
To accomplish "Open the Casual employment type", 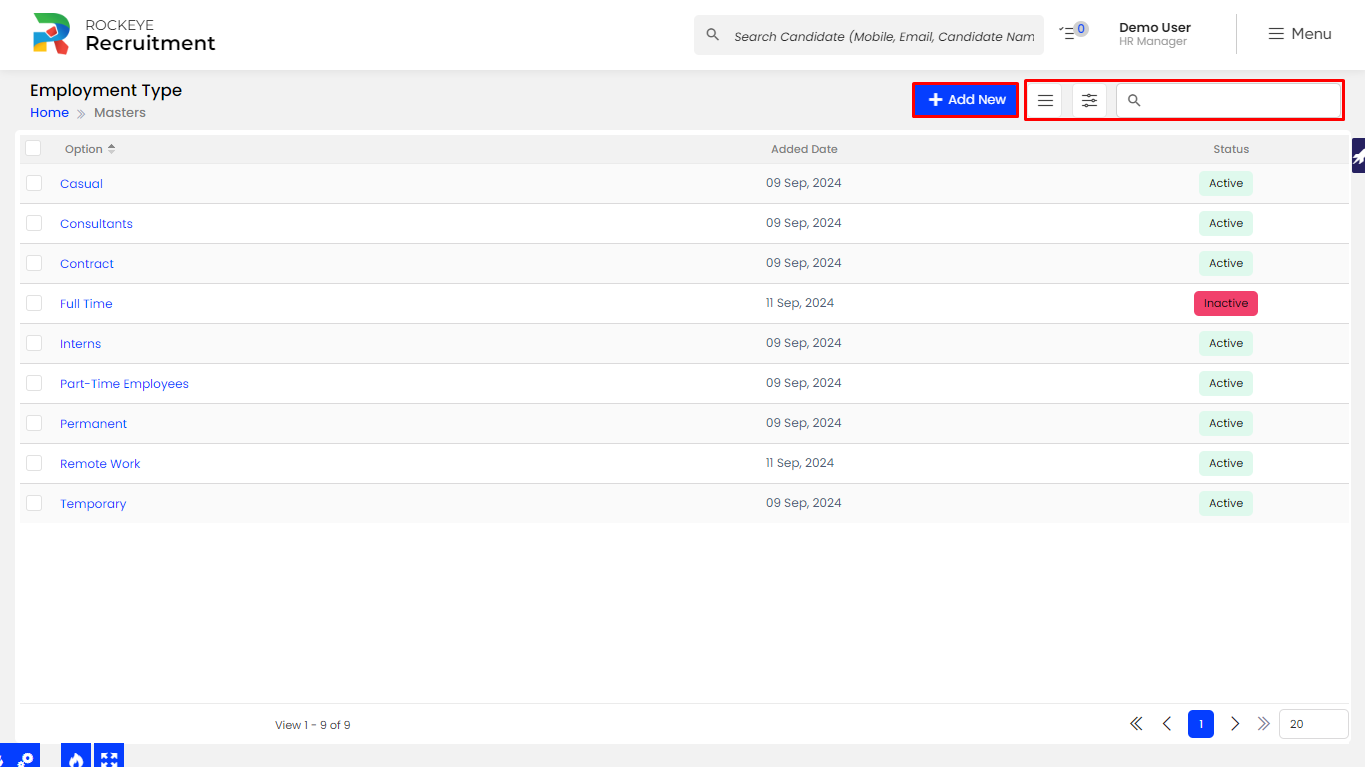I will 81,184.
